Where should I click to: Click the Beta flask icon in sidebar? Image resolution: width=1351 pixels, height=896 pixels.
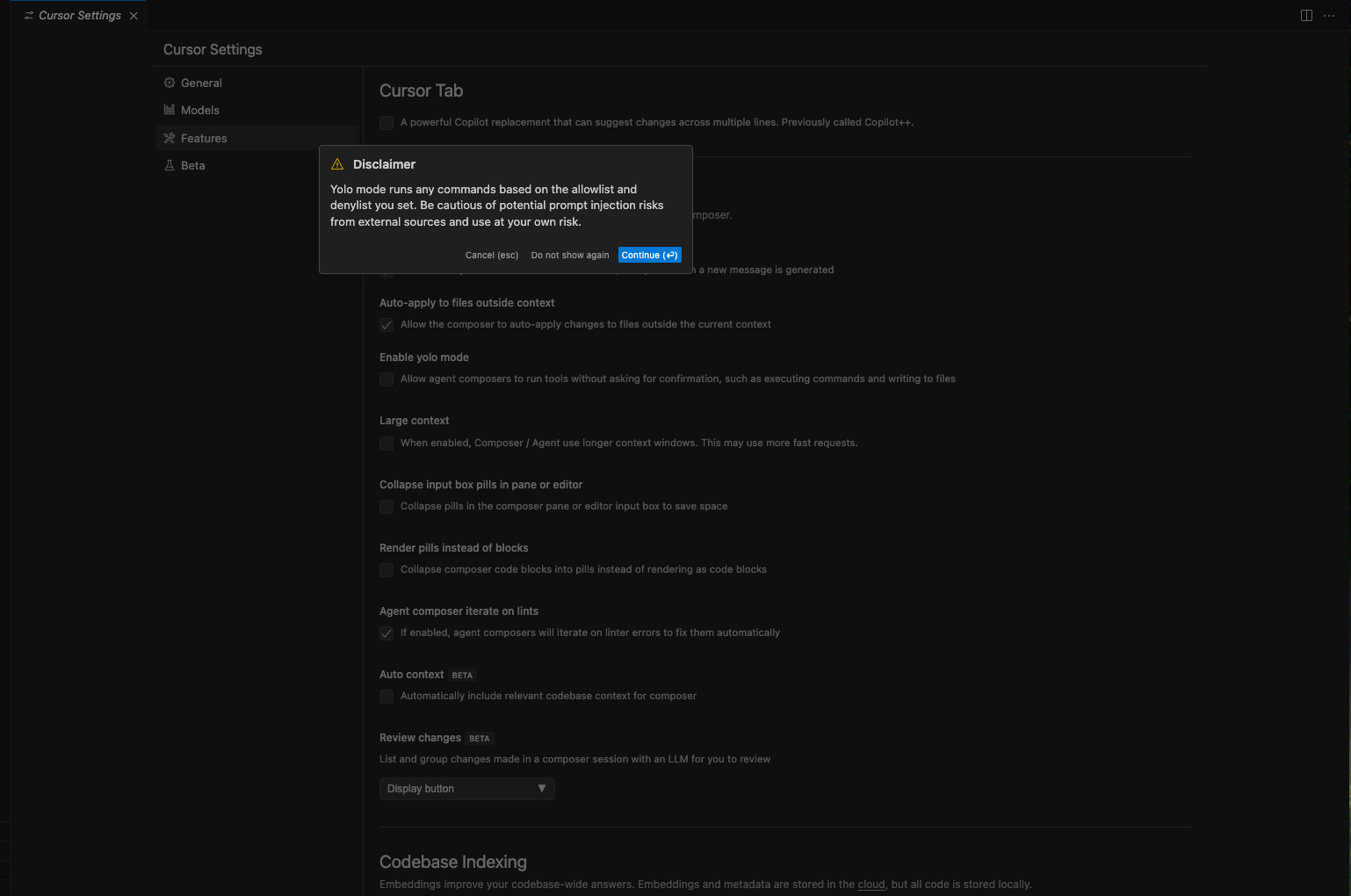point(170,165)
